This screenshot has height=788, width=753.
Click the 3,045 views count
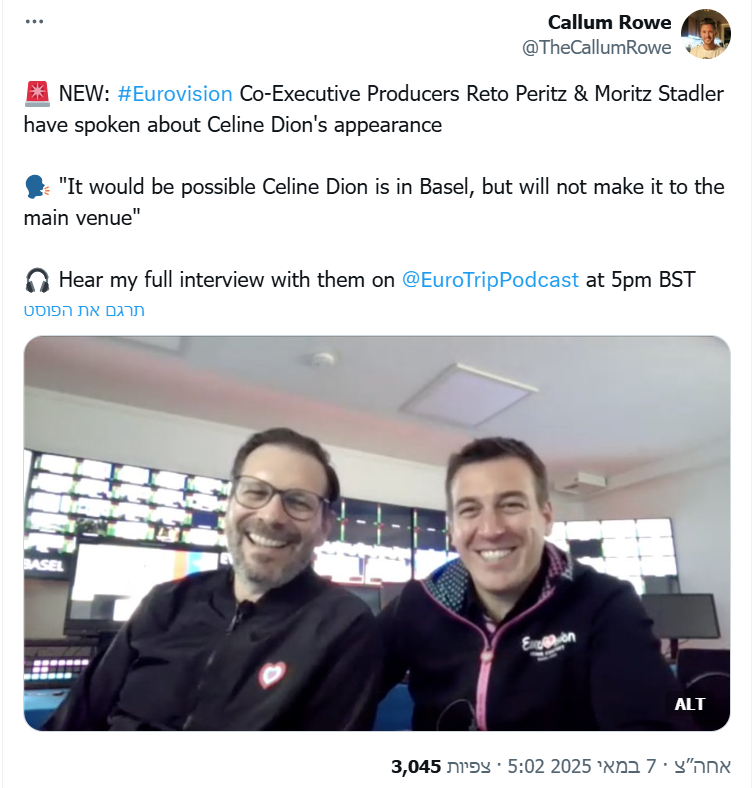pyautogui.click(x=440, y=766)
